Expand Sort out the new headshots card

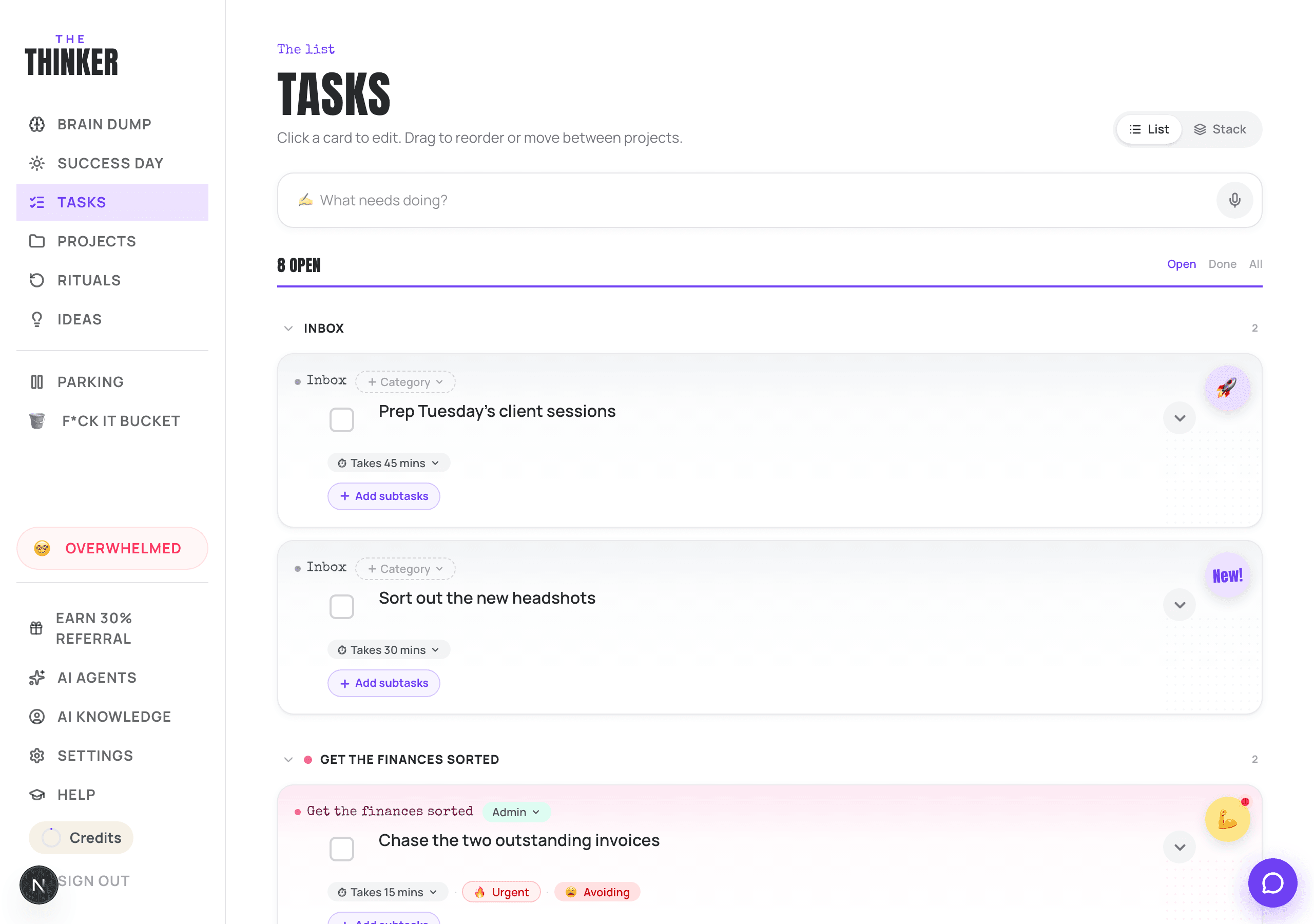(x=1180, y=605)
